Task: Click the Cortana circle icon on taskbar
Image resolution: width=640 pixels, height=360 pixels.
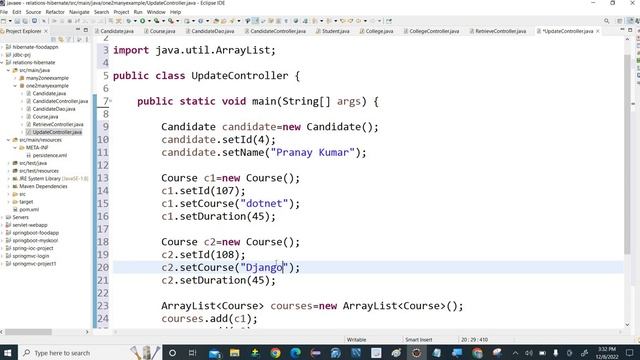Action: tap(172, 353)
